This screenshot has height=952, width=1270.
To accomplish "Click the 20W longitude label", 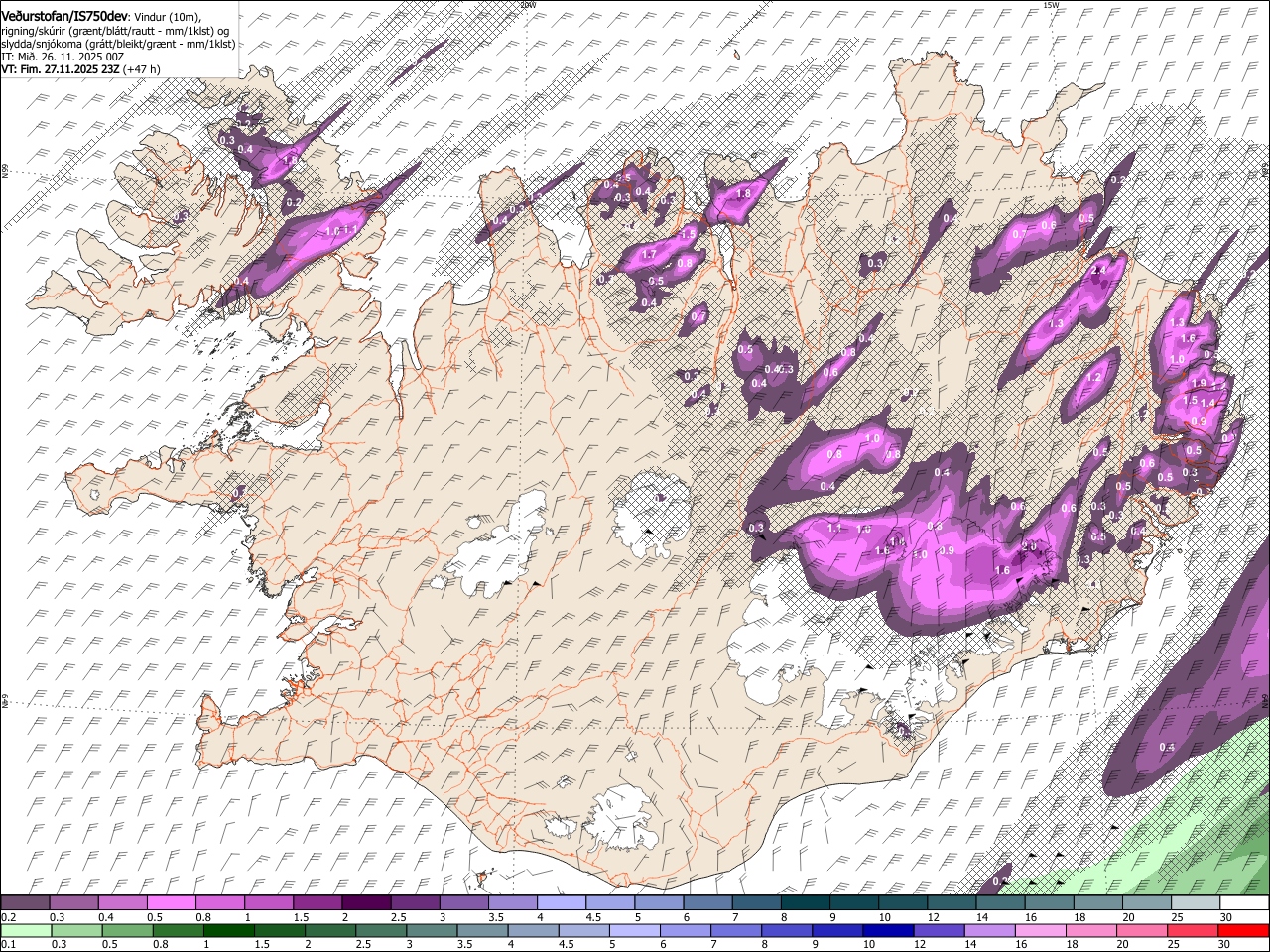I will [x=528, y=5].
